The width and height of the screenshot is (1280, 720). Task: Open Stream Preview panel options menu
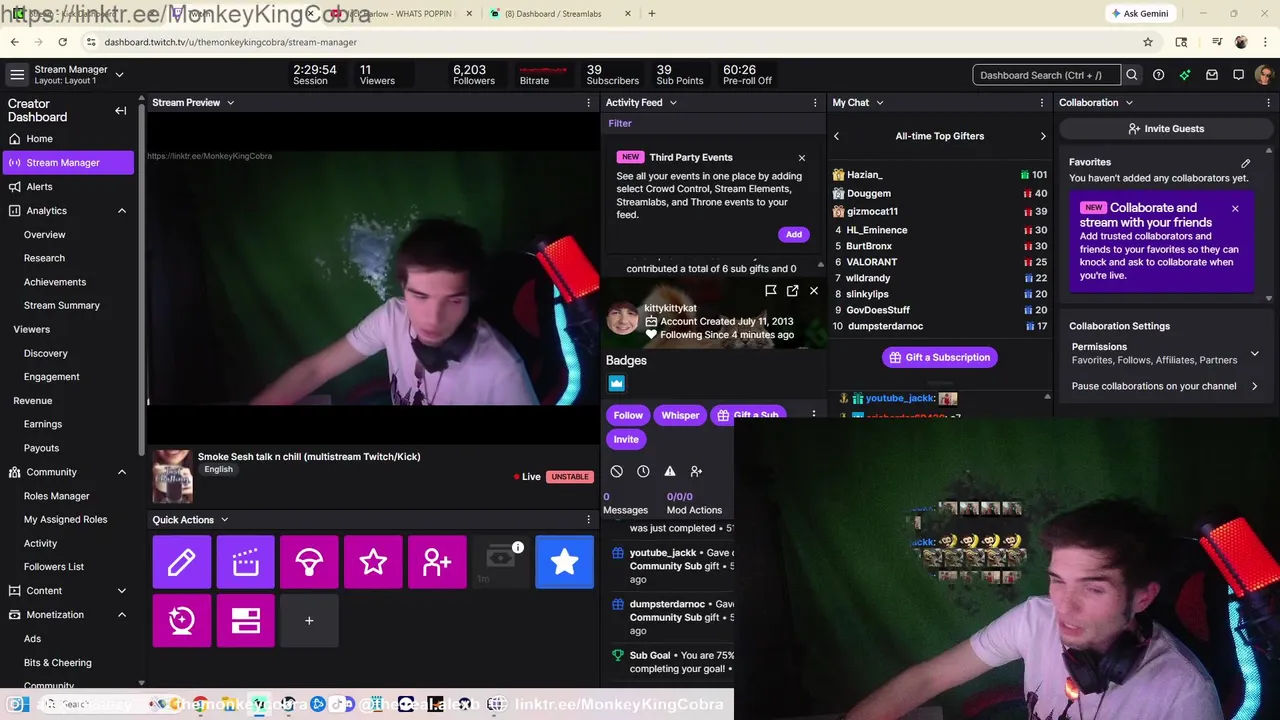(588, 102)
